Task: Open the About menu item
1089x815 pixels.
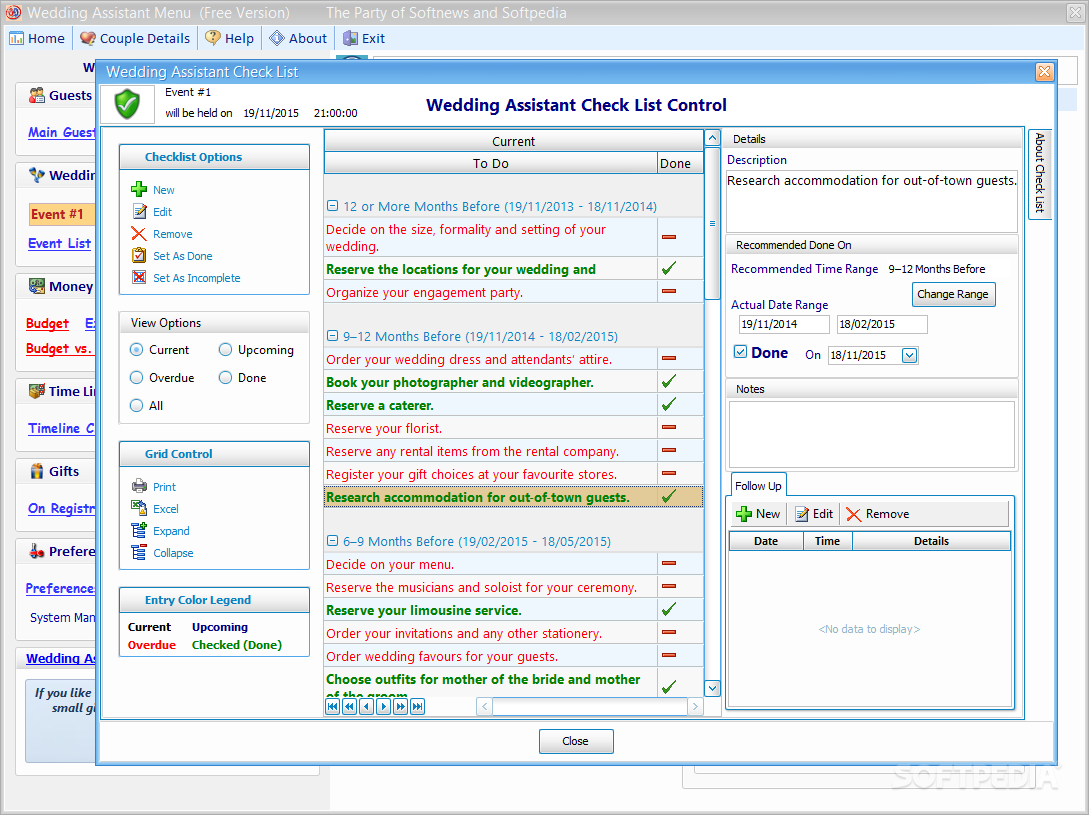Action: pyautogui.click(x=297, y=38)
